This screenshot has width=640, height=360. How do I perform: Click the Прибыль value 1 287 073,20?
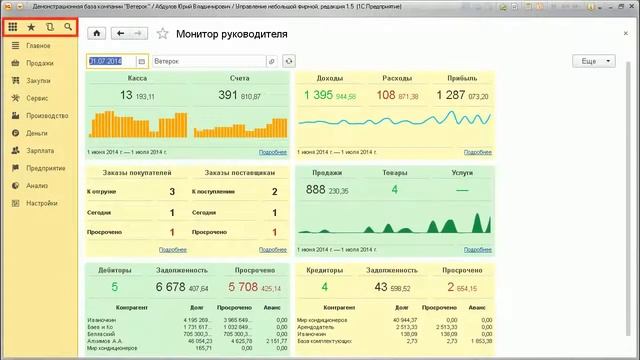[462, 96]
